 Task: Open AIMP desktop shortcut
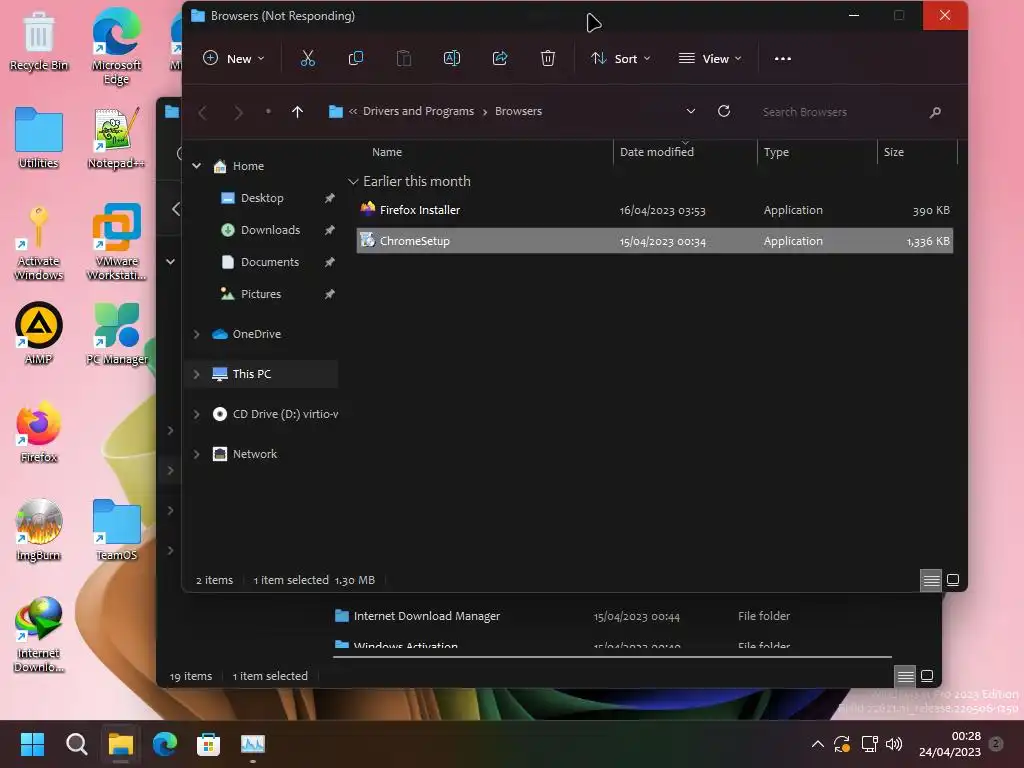[39, 334]
